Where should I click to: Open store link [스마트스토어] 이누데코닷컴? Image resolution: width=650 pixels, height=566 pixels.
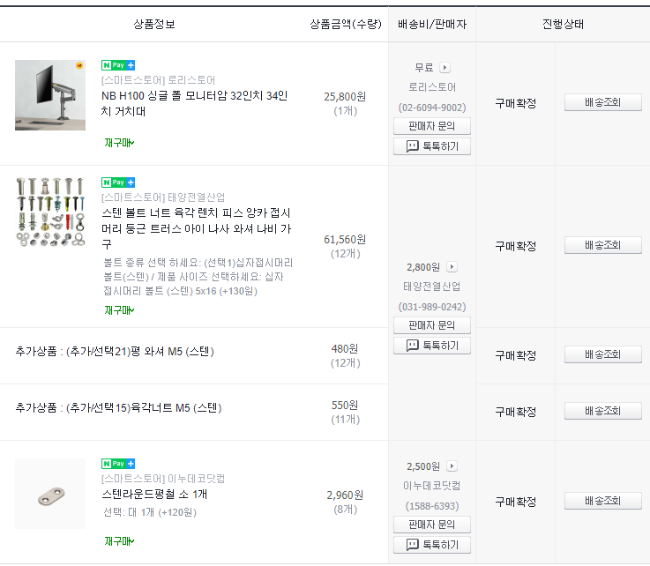(x=163, y=479)
